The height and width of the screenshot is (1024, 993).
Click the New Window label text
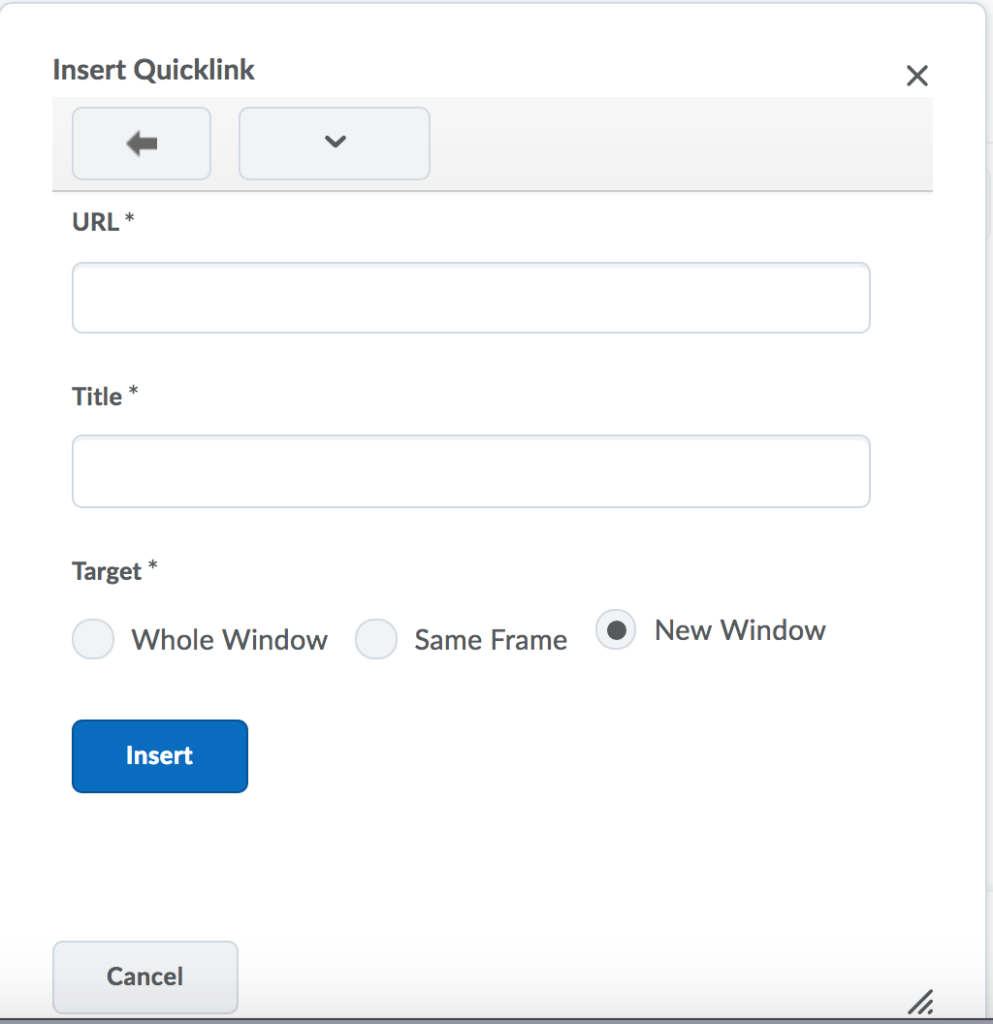tap(739, 630)
